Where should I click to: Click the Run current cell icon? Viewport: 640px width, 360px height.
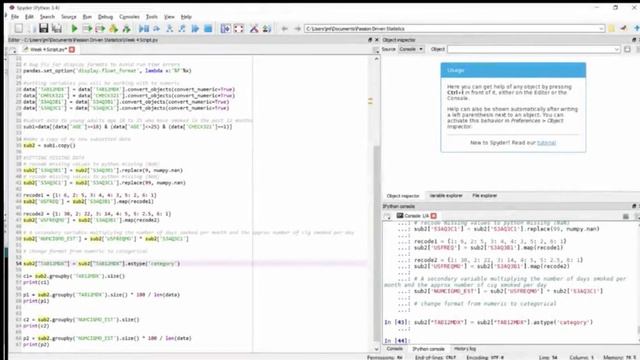(x=87, y=29)
